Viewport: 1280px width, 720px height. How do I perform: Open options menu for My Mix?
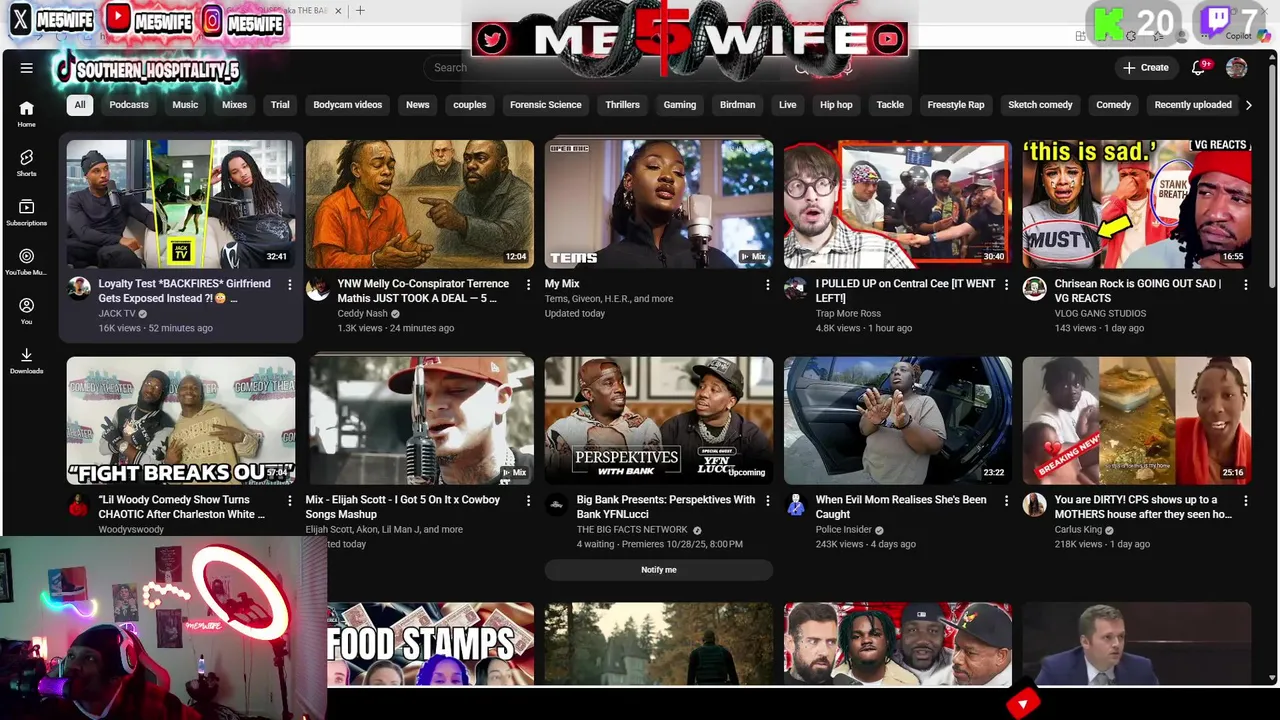click(x=768, y=285)
